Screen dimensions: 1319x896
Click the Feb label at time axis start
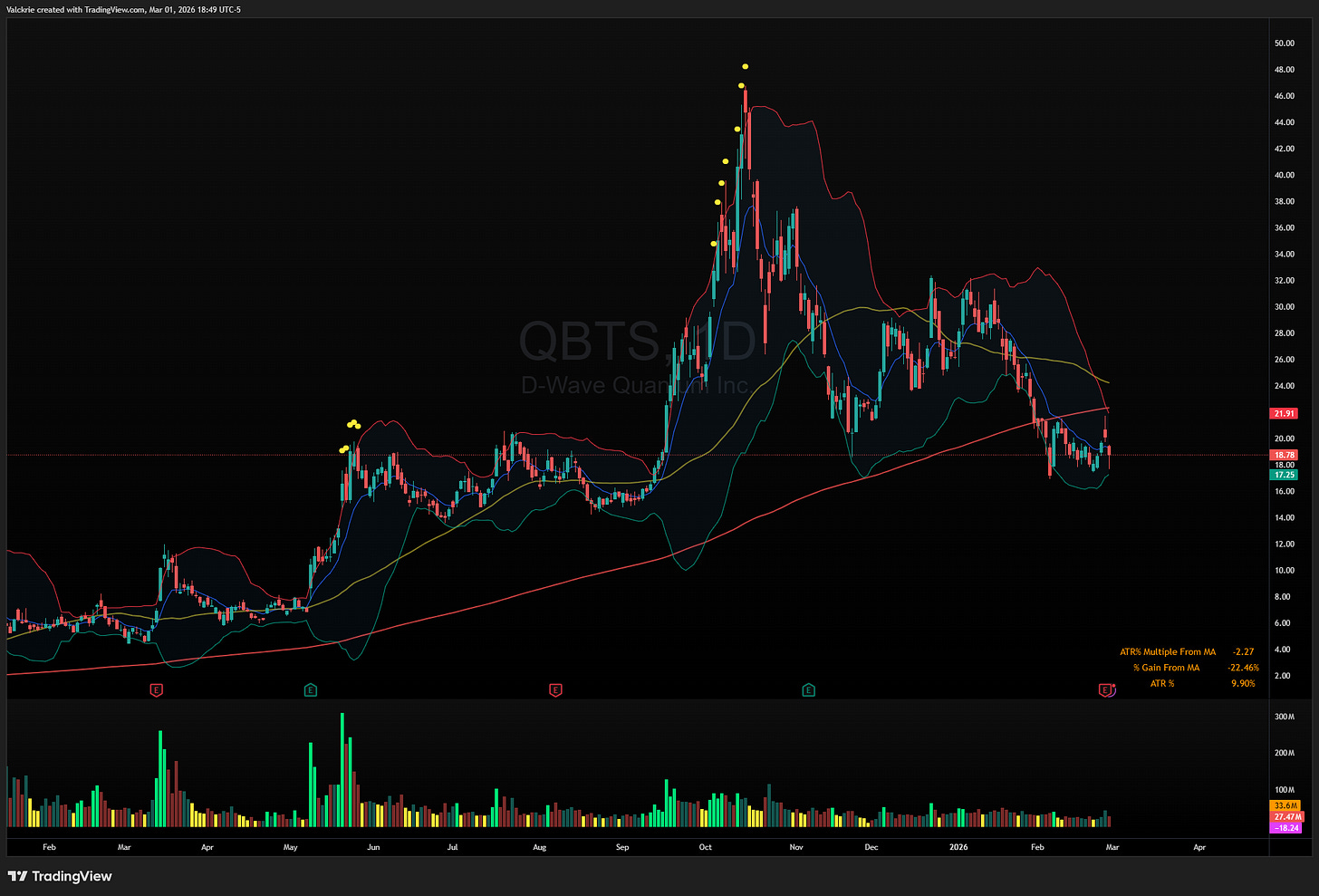tap(49, 847)
